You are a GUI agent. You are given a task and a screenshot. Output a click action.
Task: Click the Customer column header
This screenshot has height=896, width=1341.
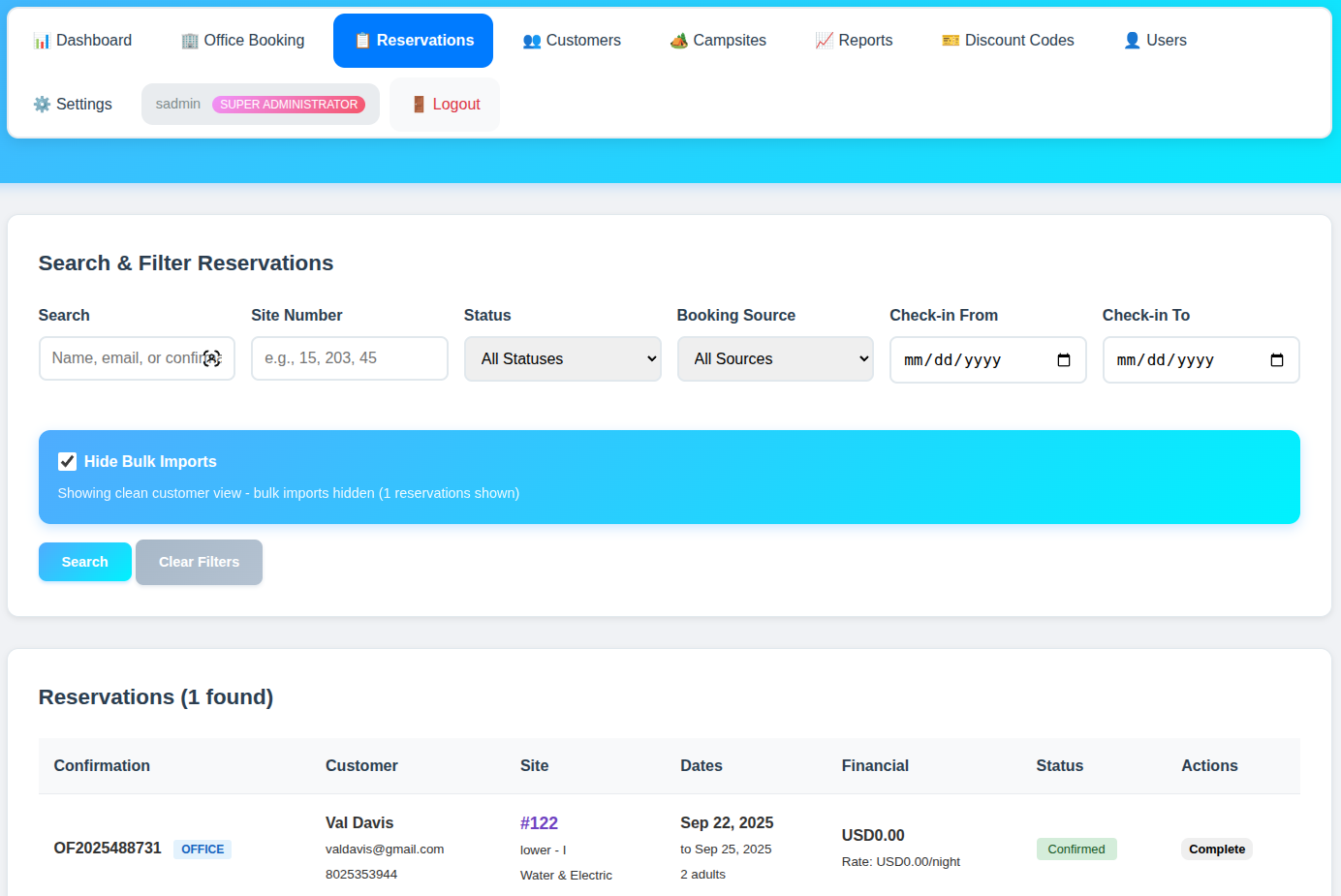pos(361,766)
